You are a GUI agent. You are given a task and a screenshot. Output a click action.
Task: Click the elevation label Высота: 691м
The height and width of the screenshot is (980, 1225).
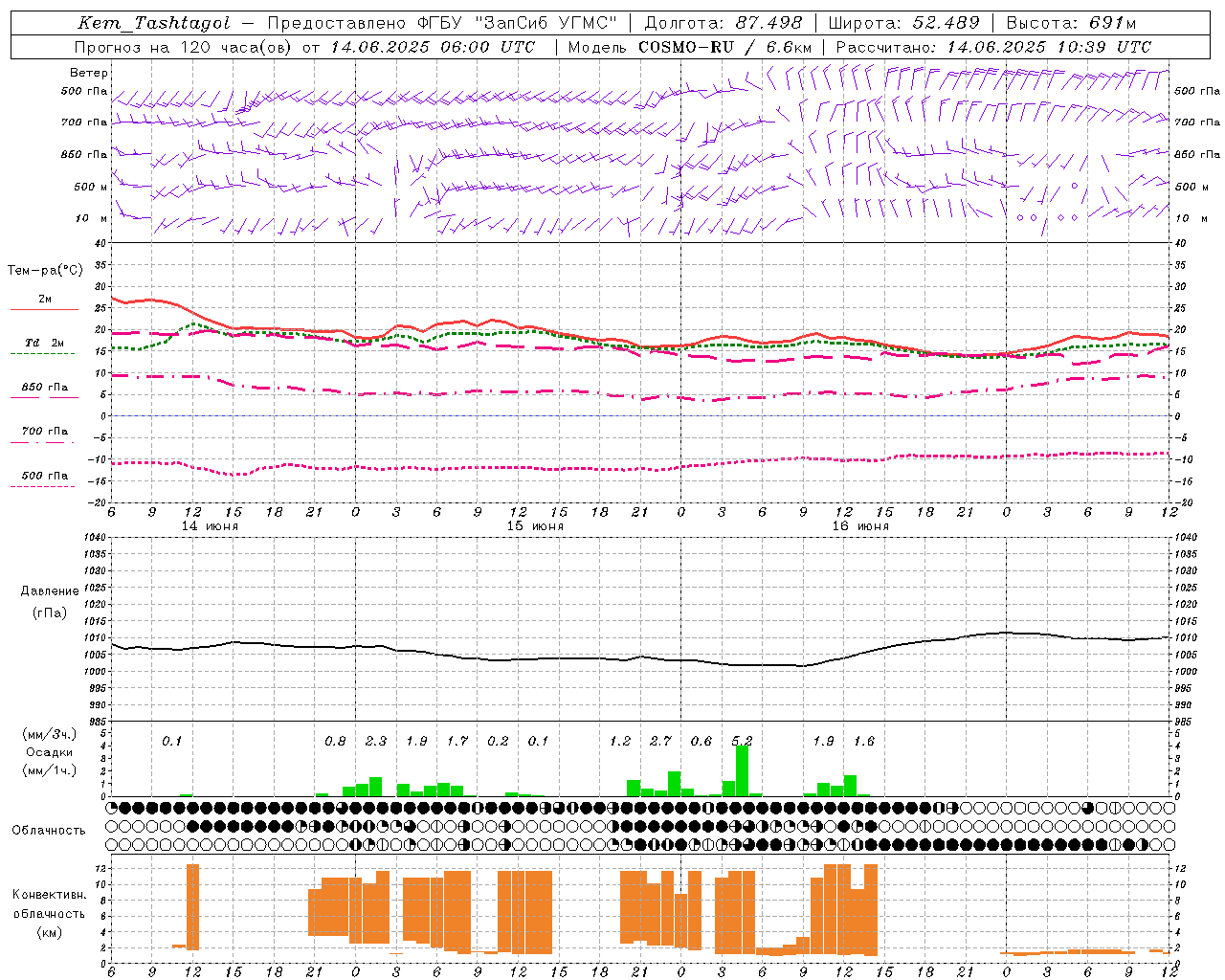[1071, 23]
